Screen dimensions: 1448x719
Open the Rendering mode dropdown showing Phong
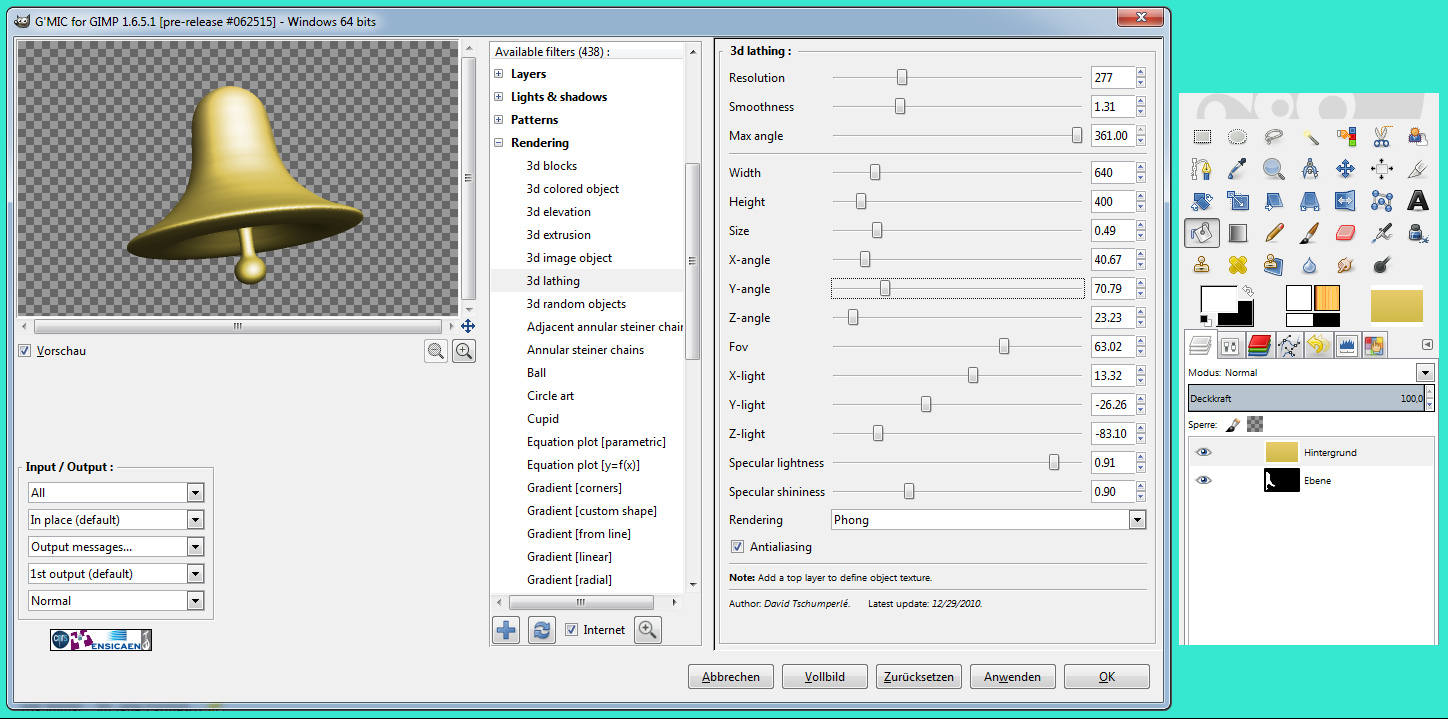[988, 520]
